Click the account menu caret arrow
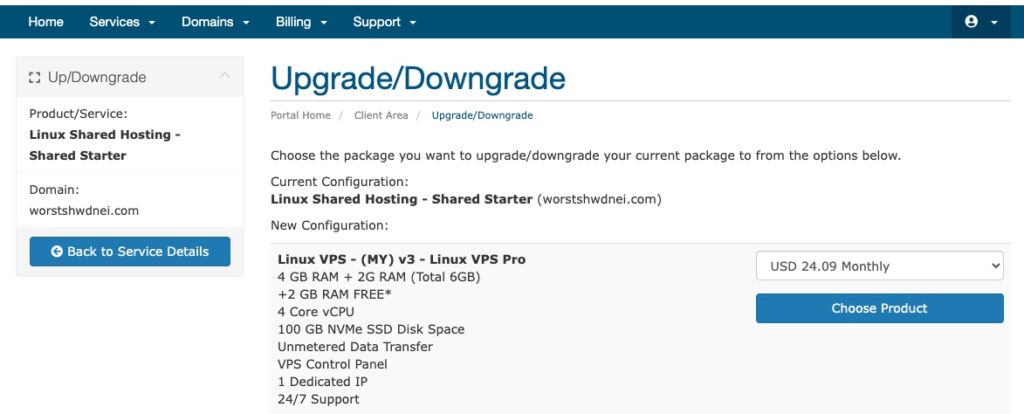 coord(994,22)
